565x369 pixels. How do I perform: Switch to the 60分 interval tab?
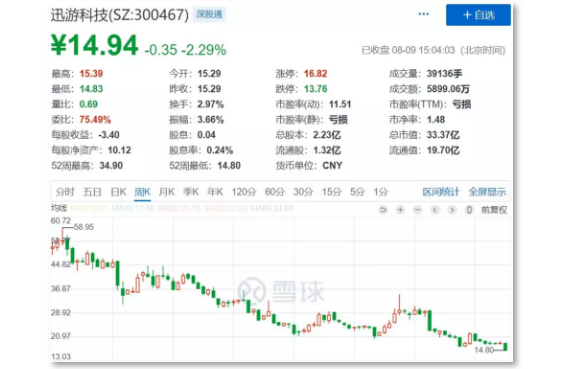[x=275, y=192]
